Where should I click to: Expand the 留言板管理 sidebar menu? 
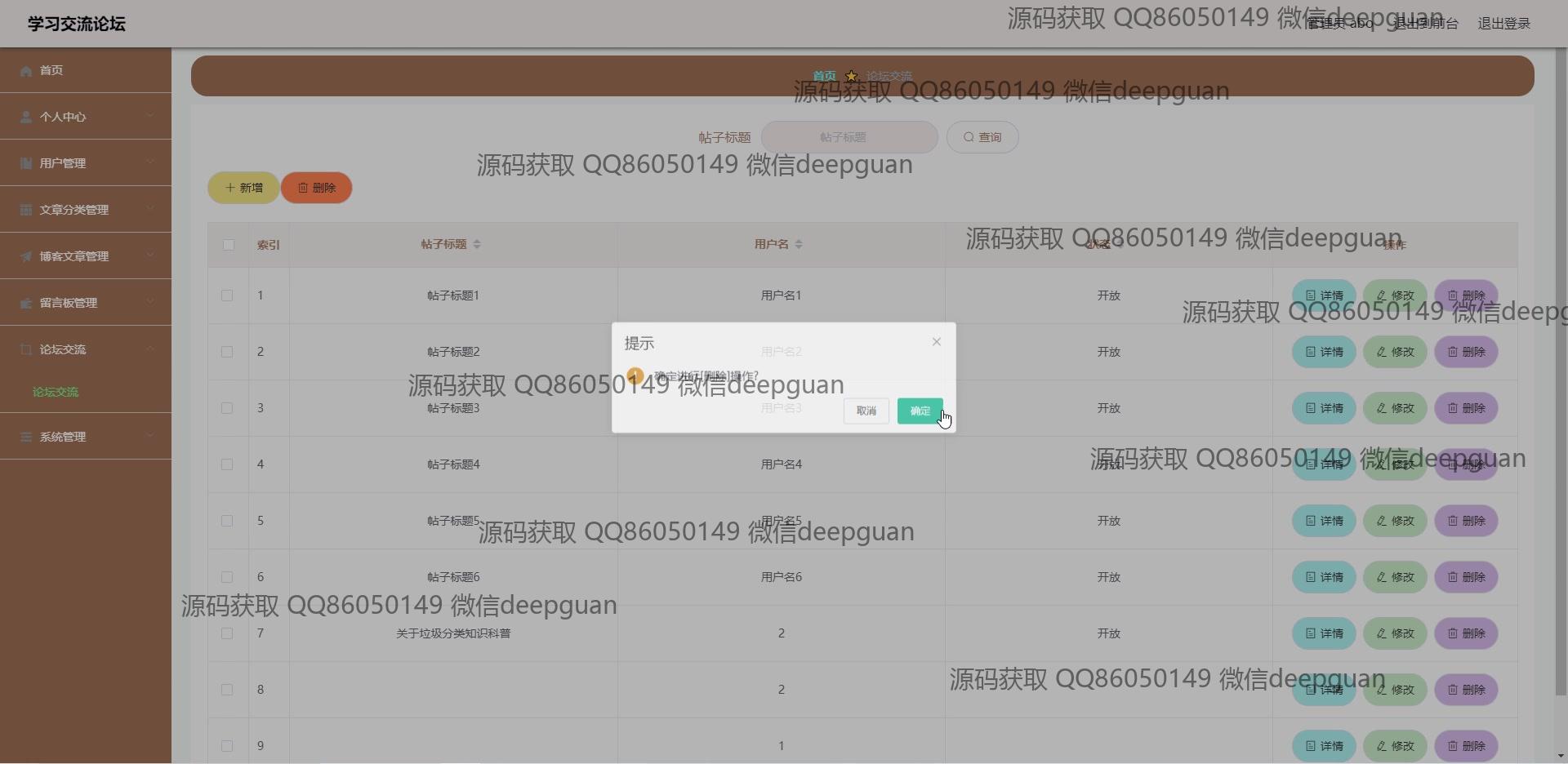pos(86,303)
